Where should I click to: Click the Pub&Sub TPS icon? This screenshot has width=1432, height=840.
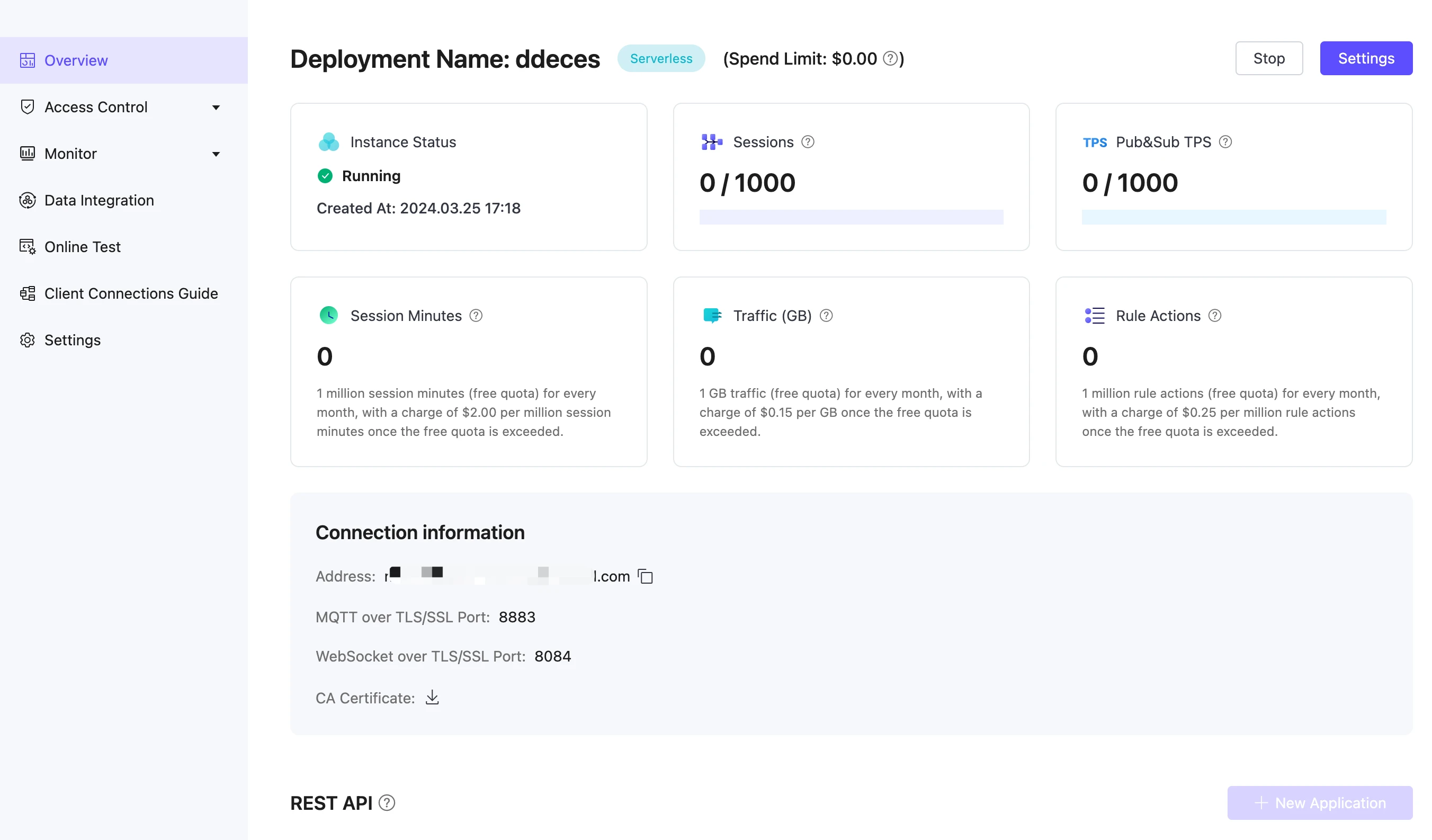coord(1093,142)
